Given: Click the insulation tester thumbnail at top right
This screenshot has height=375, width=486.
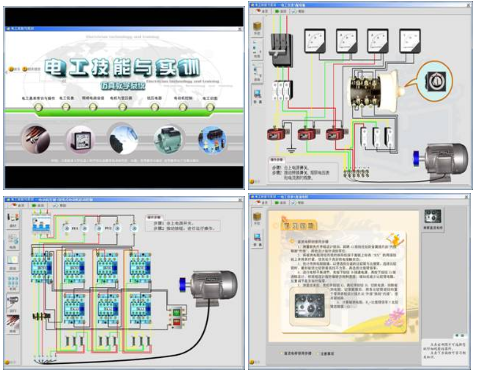Looking at the screenshot, I should pos(433,217).
